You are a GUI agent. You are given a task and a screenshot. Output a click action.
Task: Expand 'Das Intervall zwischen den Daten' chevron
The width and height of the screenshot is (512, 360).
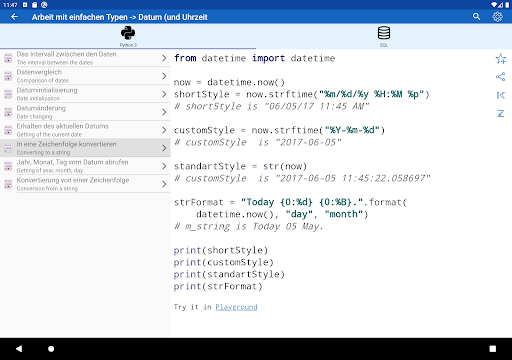click(x=164, y=58)
